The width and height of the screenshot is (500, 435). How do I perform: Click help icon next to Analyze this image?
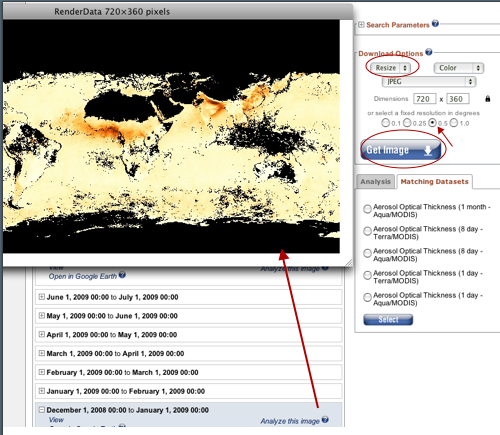click(325, 420)
